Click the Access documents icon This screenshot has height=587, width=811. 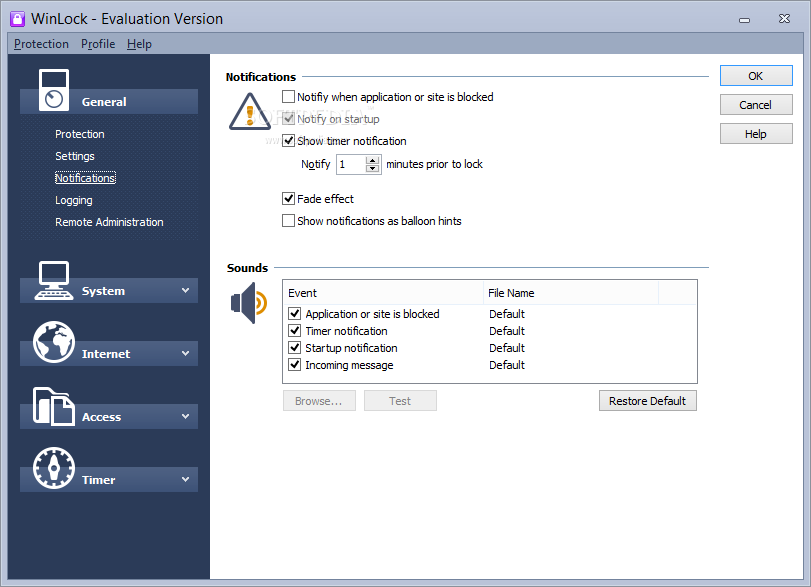53,406
